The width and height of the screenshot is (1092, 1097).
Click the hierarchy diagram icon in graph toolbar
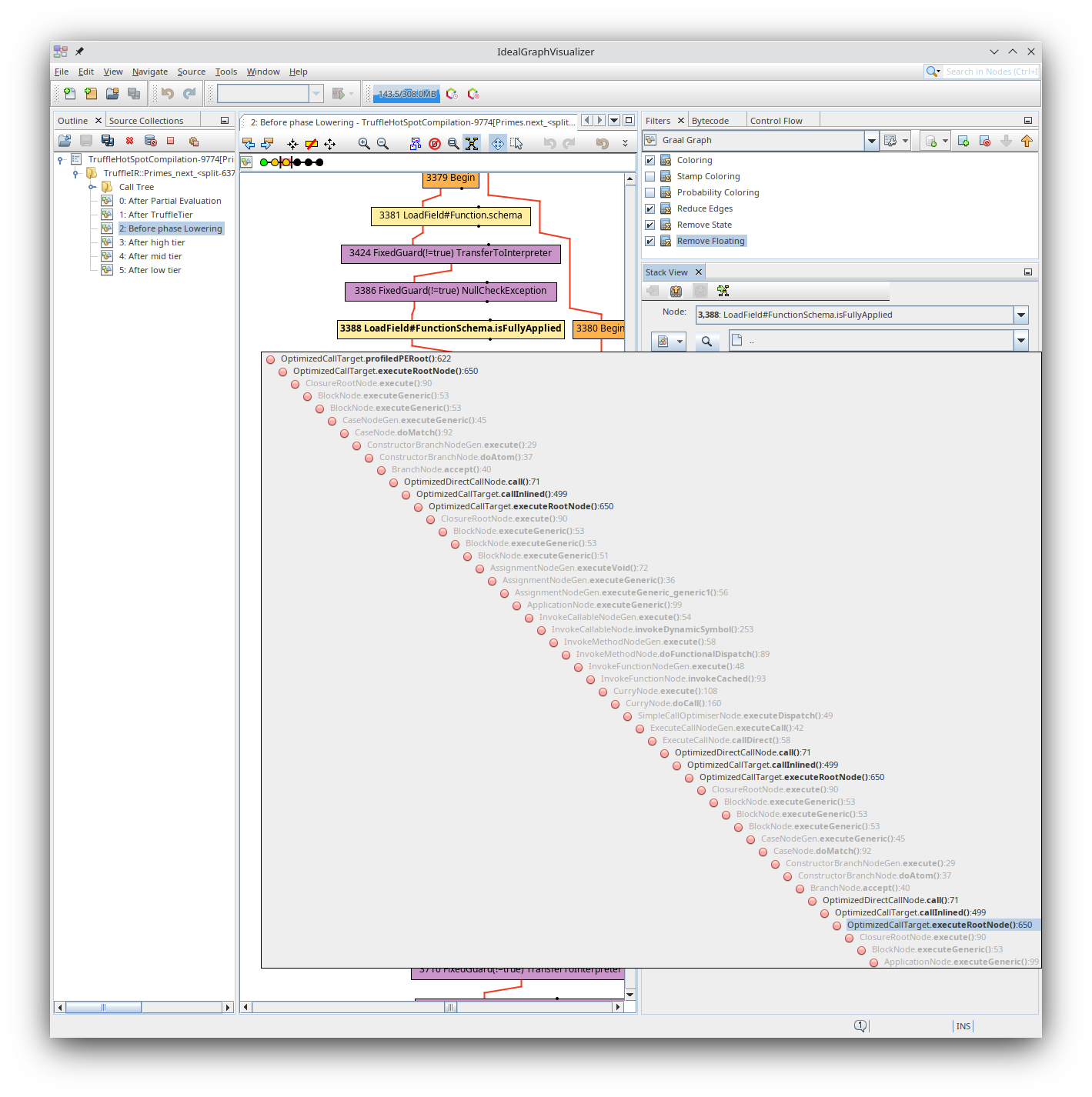(416, 144)
